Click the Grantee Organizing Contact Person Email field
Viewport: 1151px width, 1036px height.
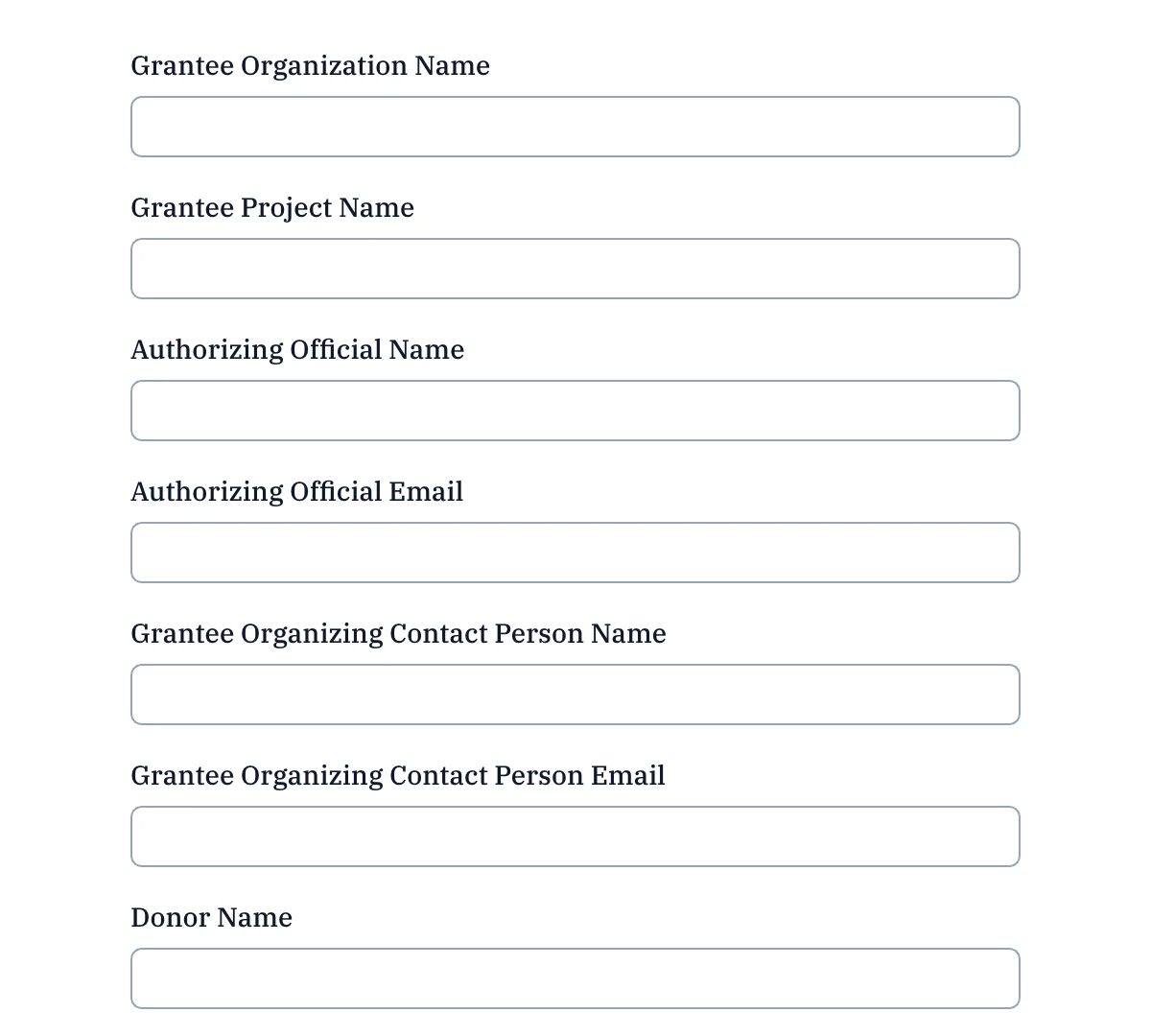575,836
